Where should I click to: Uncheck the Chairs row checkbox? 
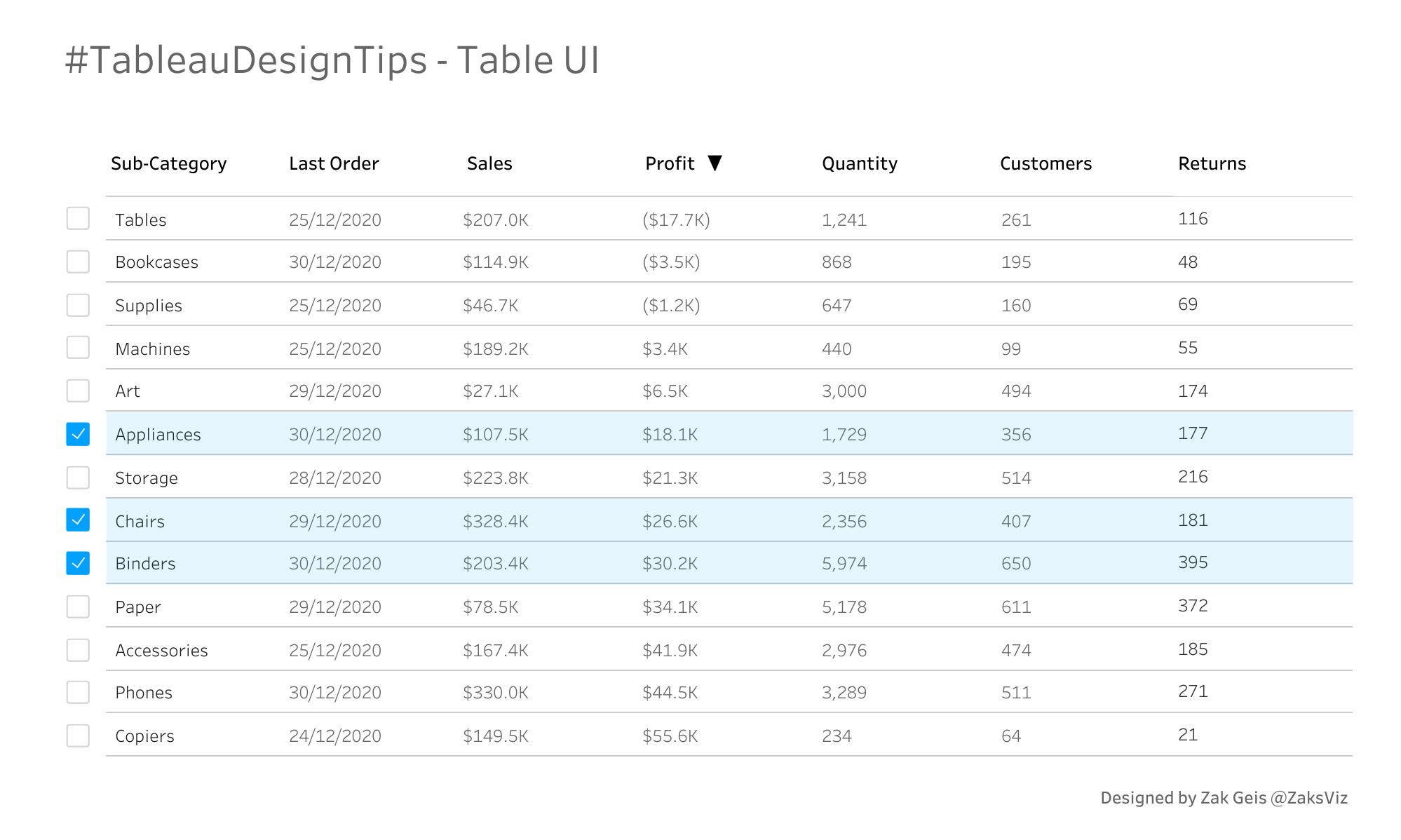(78, 520)
